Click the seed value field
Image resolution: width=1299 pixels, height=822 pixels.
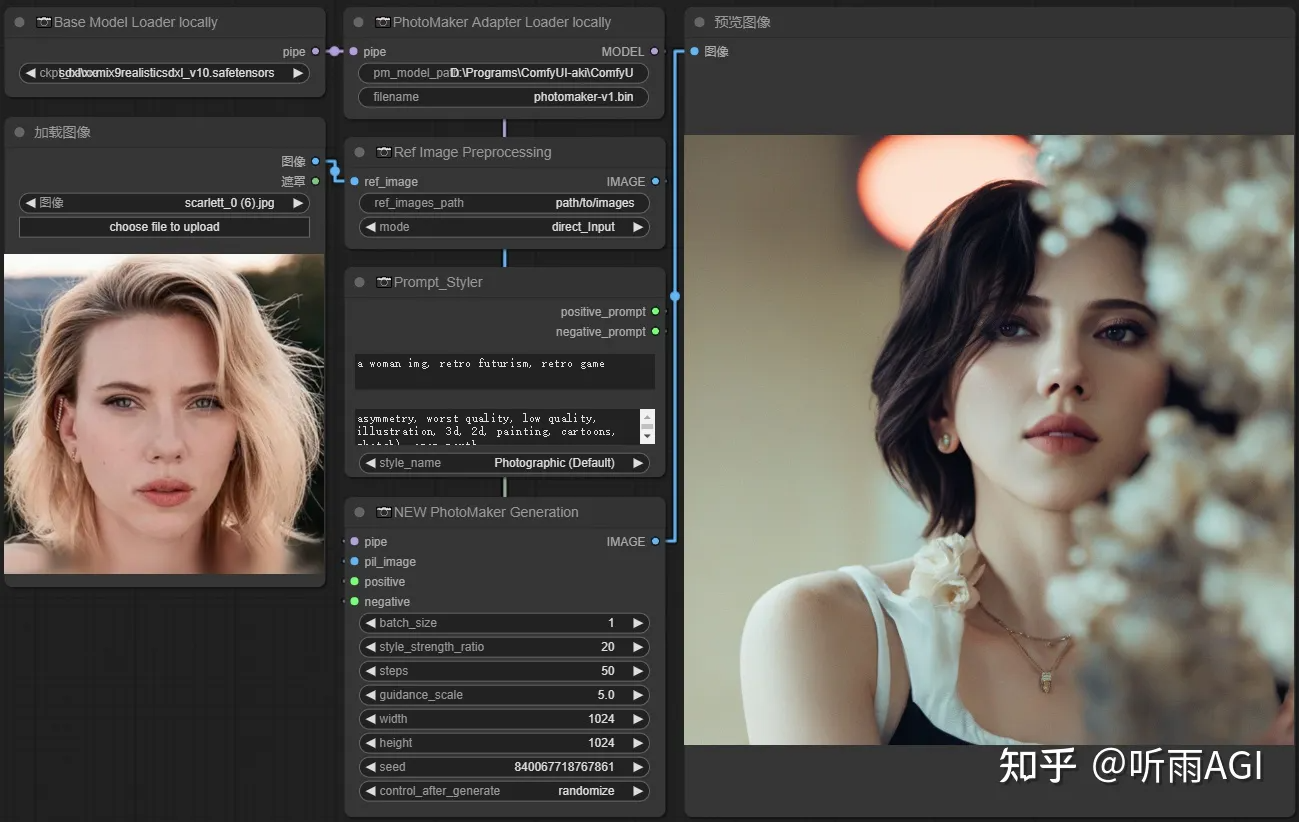tap(504, 767)
